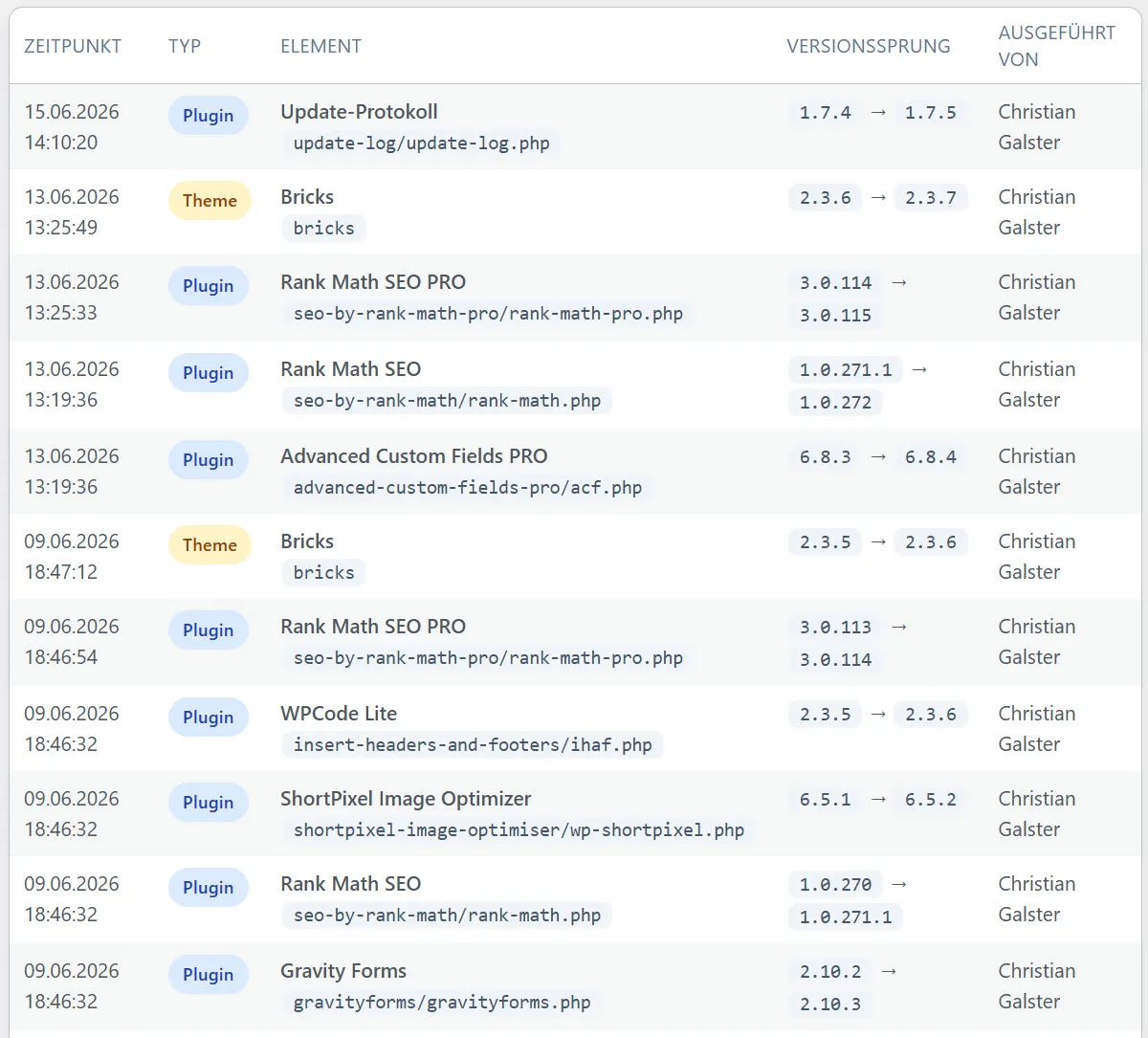Select path insert-headers-and-footers/ihaf.php
1148x1038 pixels.
pyautogui.click(x=473, y=745)
